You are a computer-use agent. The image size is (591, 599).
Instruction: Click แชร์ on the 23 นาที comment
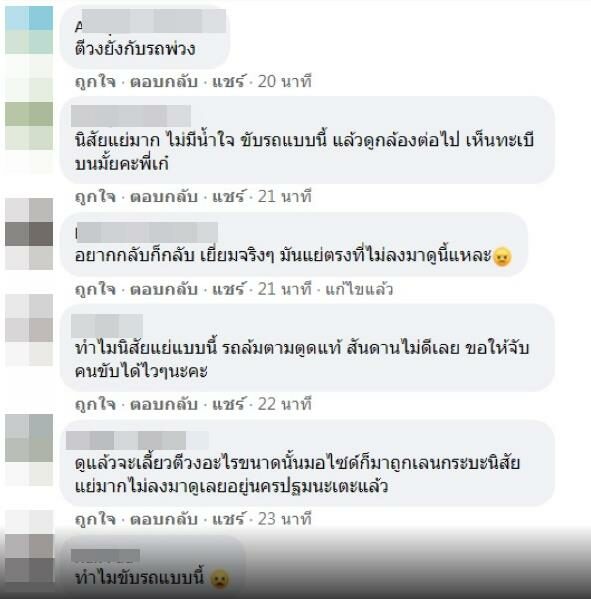tap(228, 520)
